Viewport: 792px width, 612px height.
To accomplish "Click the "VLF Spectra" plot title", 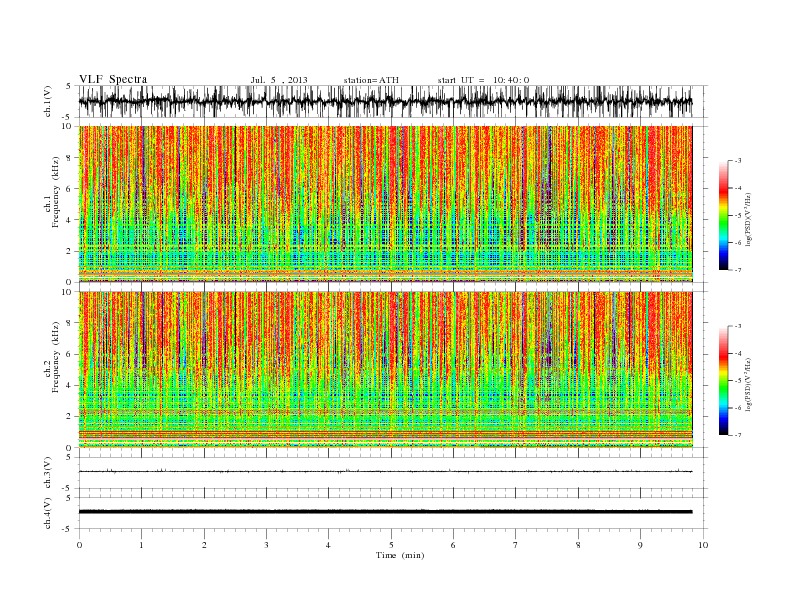I will (113, 79).
